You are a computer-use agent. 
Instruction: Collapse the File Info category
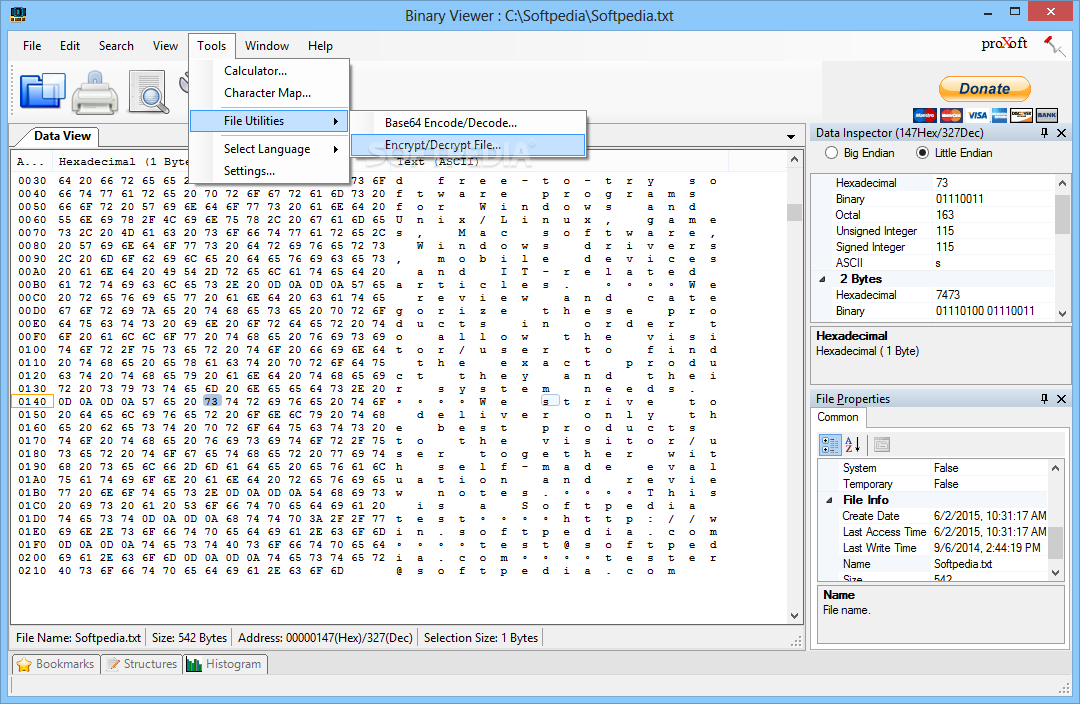pyautogui.click(x=829, y=500)
